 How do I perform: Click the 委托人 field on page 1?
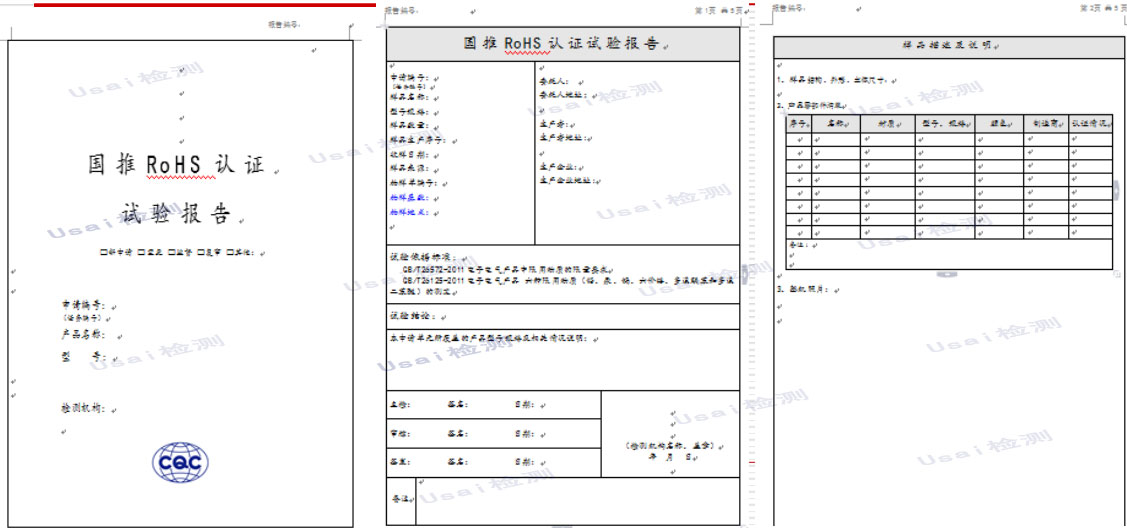point(556,81)
